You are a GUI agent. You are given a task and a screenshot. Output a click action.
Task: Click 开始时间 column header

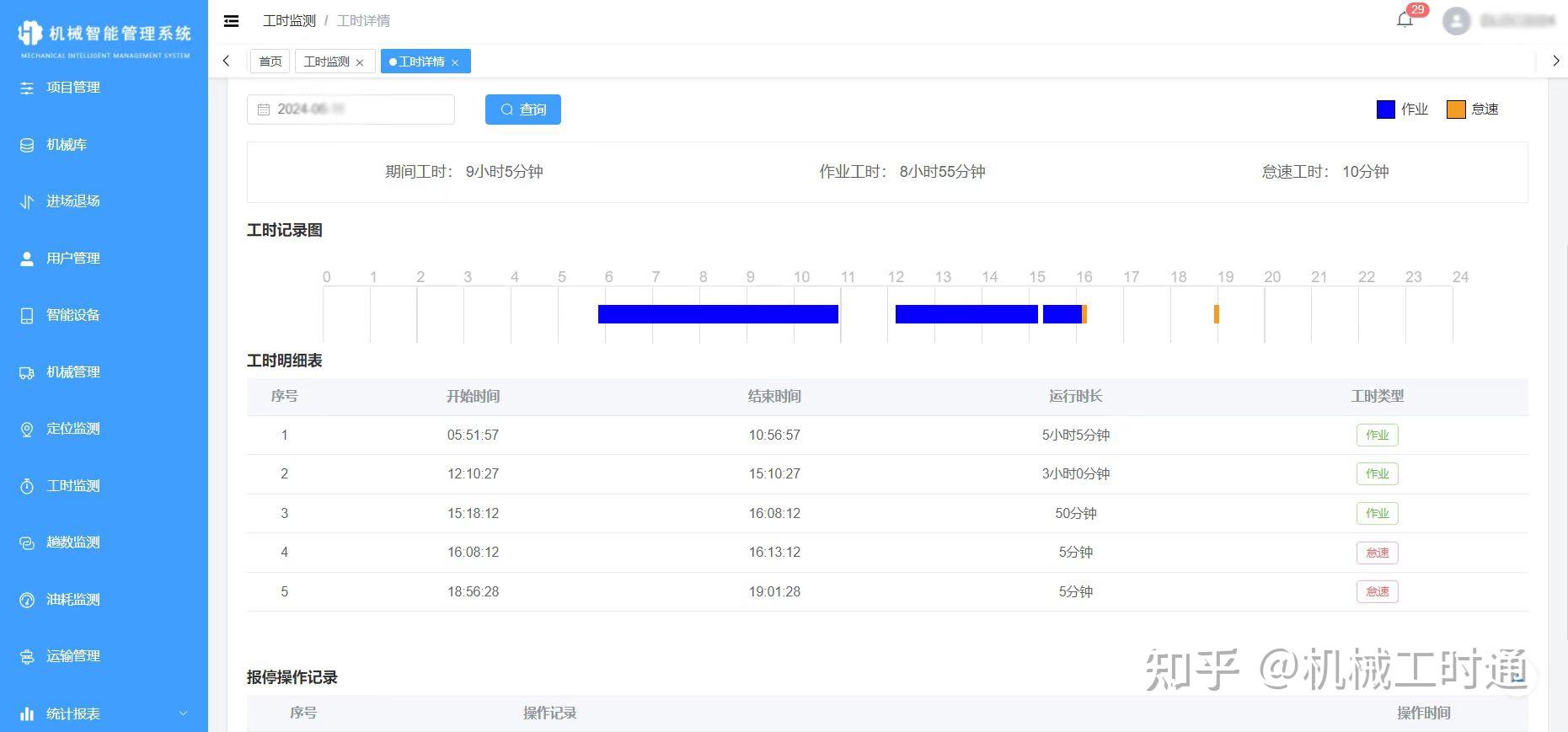click(x=473, y=396)
